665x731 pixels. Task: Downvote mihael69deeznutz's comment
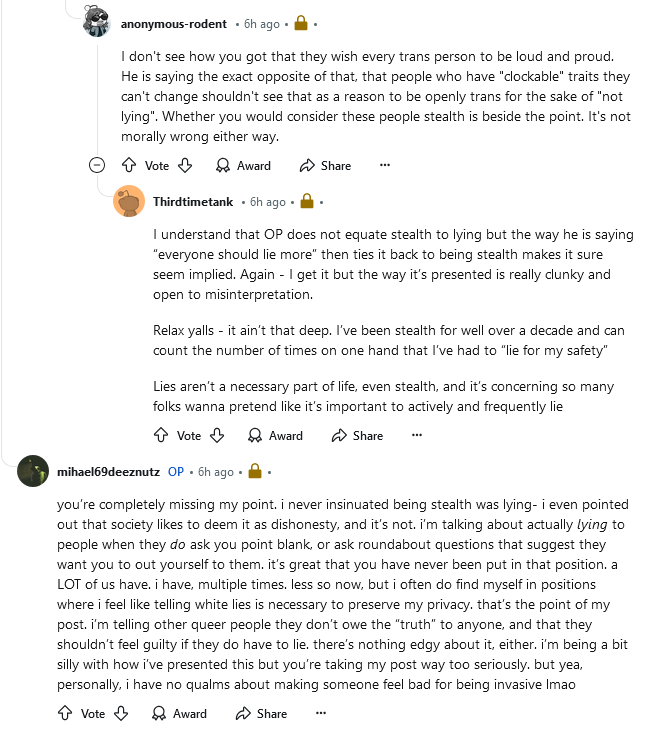[121, 714]
